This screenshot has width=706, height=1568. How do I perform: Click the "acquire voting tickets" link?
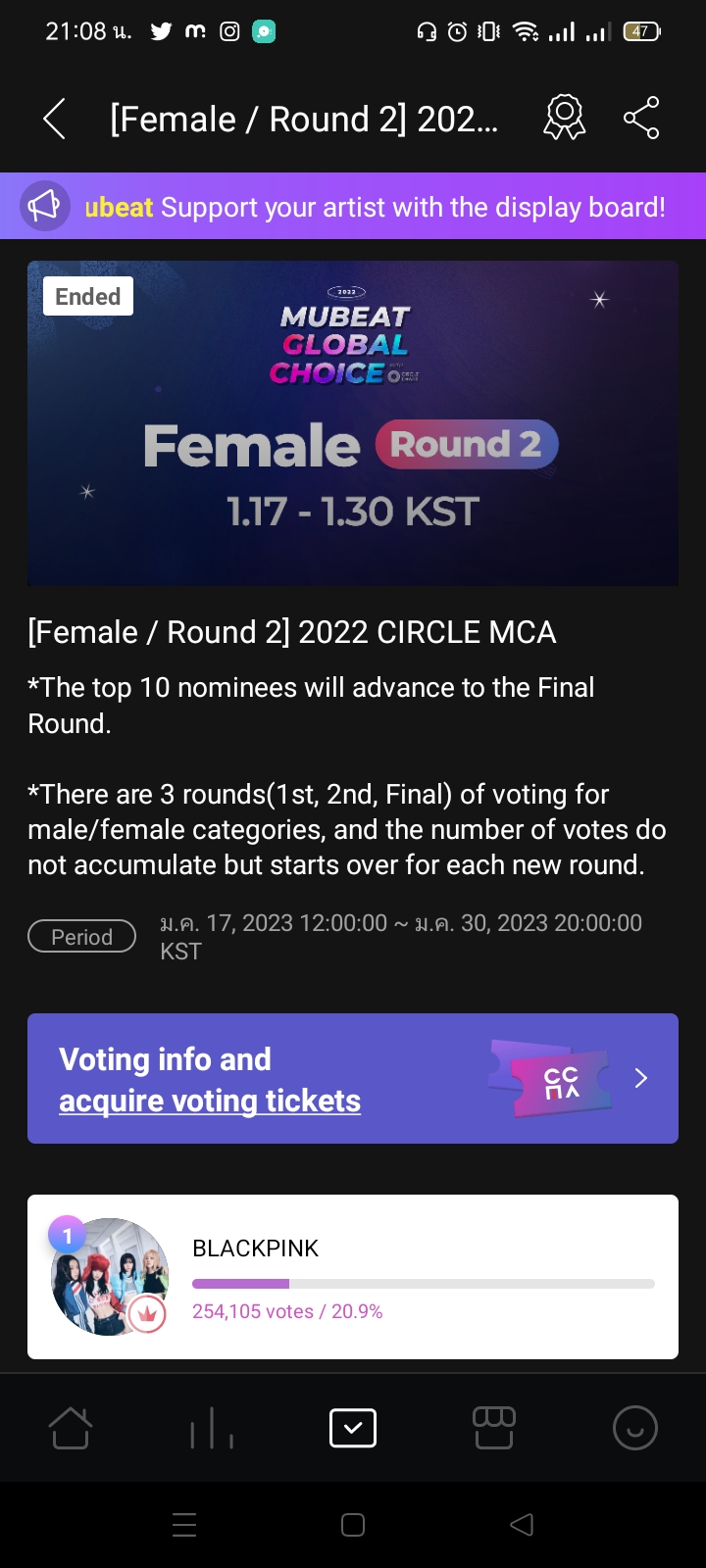[x=210, y=1101]
